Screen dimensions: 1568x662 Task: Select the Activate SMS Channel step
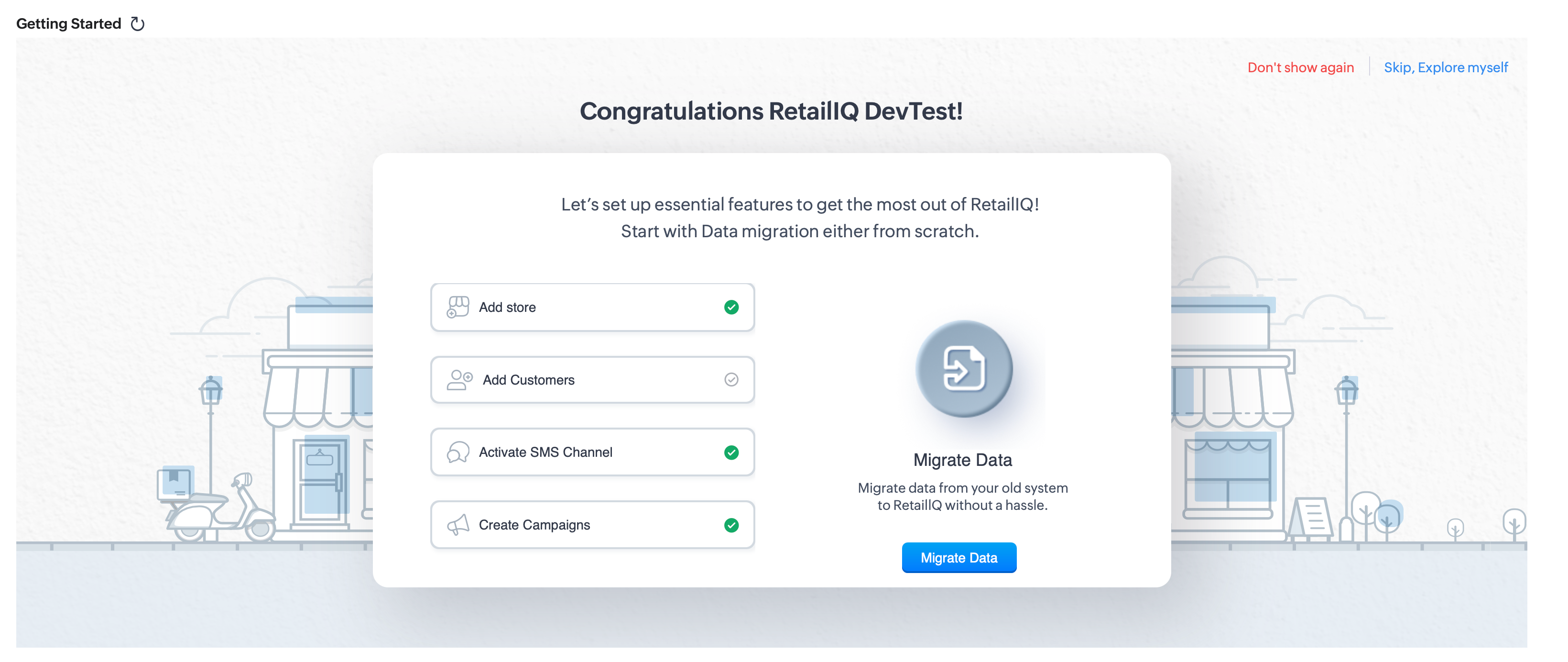[592, 452]
